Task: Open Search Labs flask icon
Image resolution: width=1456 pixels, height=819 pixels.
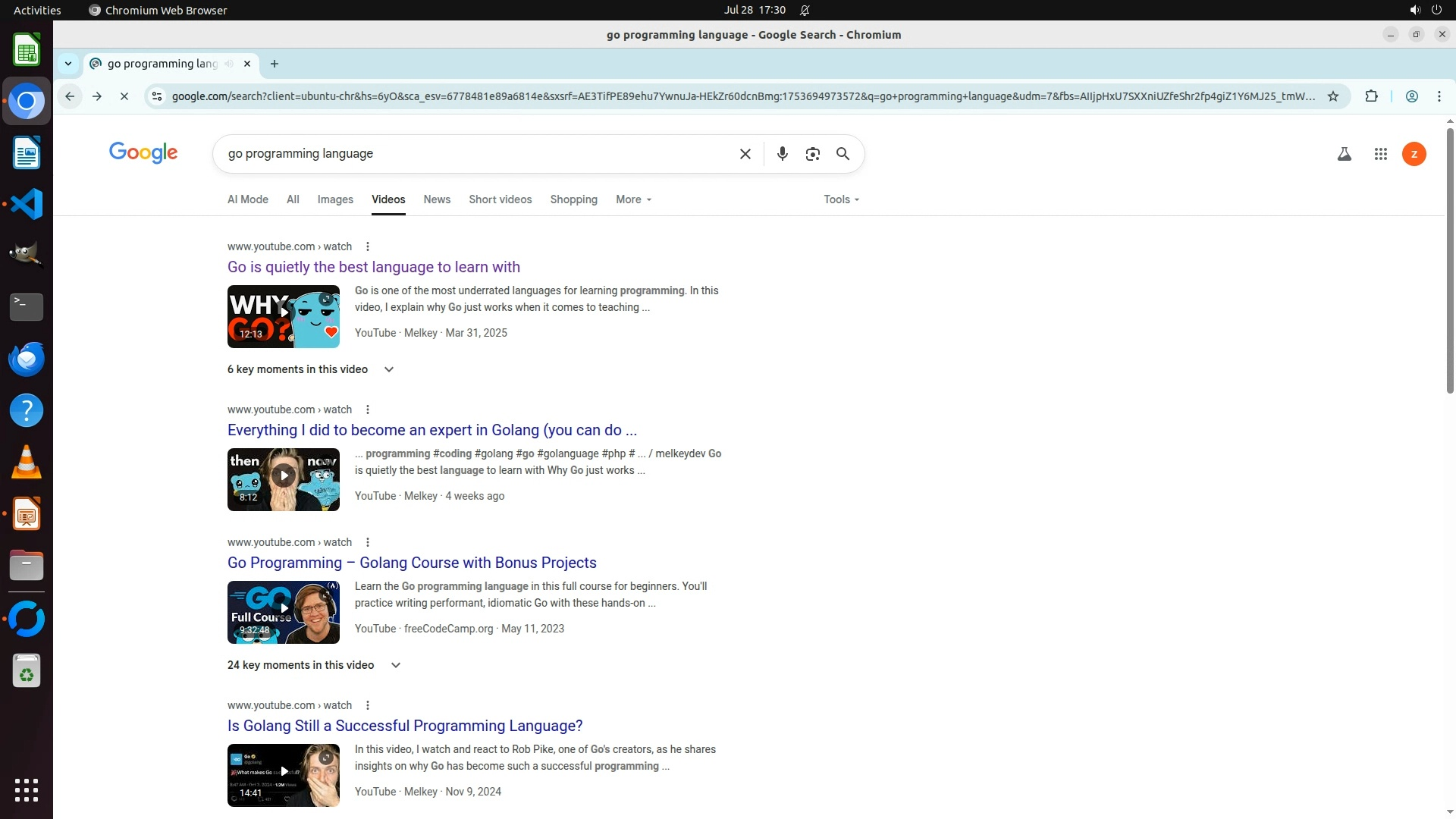Action: click(1344, 154)
